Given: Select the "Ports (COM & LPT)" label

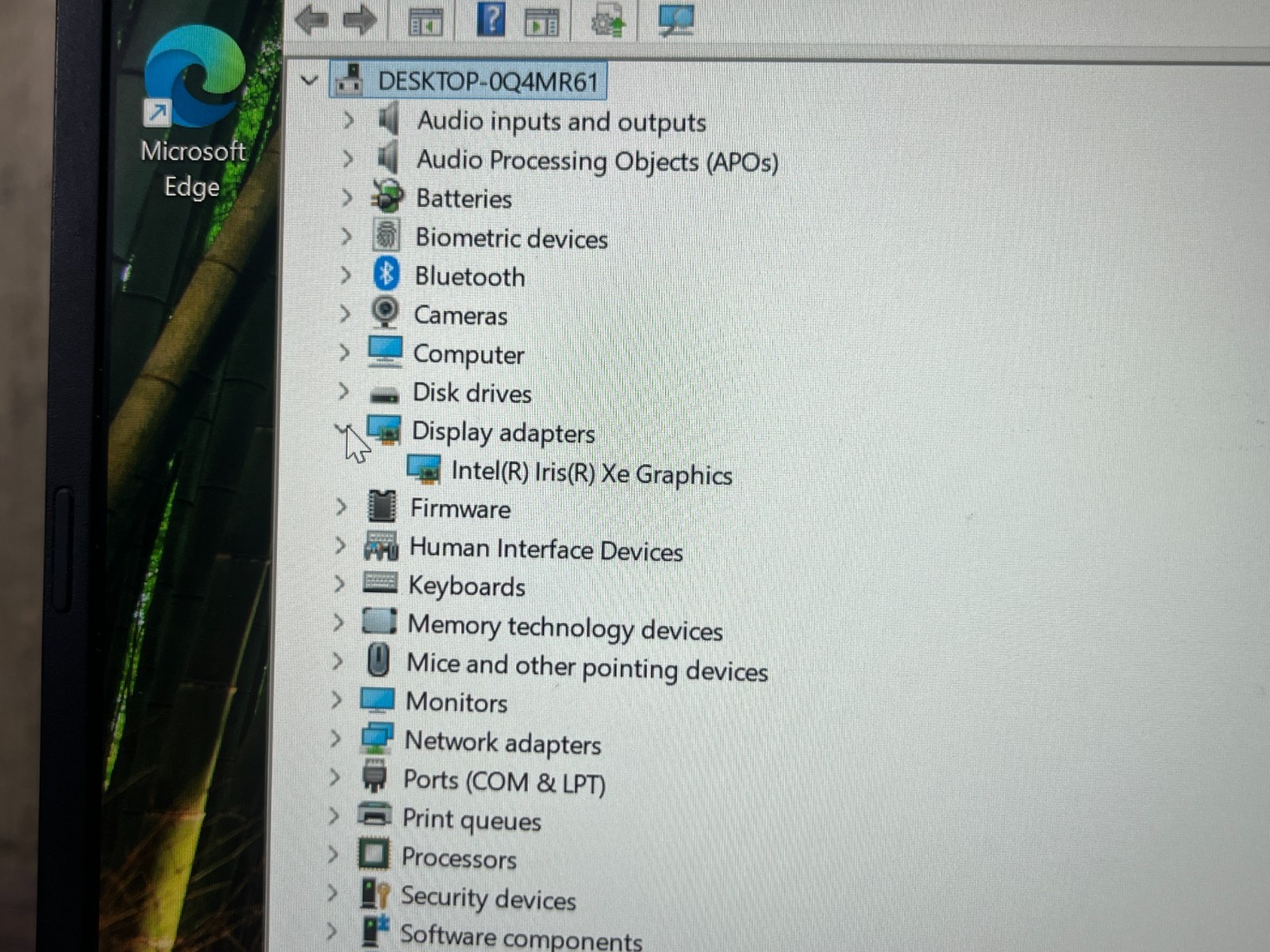Looking at the screenshot, I should [504, 781].
